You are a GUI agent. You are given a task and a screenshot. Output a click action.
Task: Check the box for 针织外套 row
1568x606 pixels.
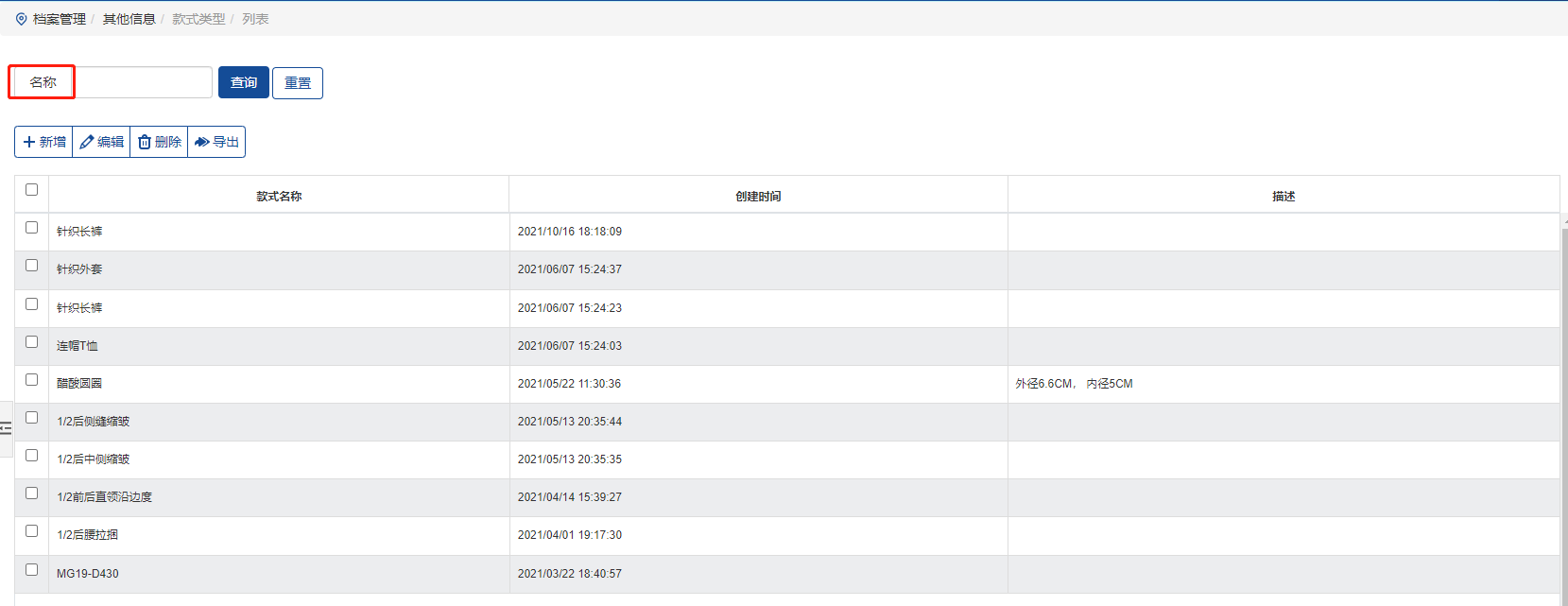point(31,266)
